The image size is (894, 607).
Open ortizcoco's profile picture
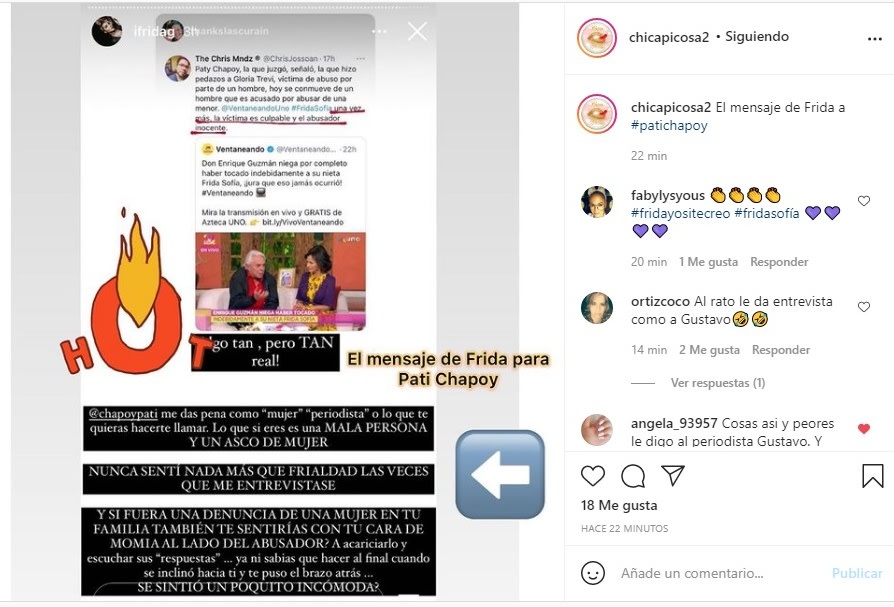596,308
